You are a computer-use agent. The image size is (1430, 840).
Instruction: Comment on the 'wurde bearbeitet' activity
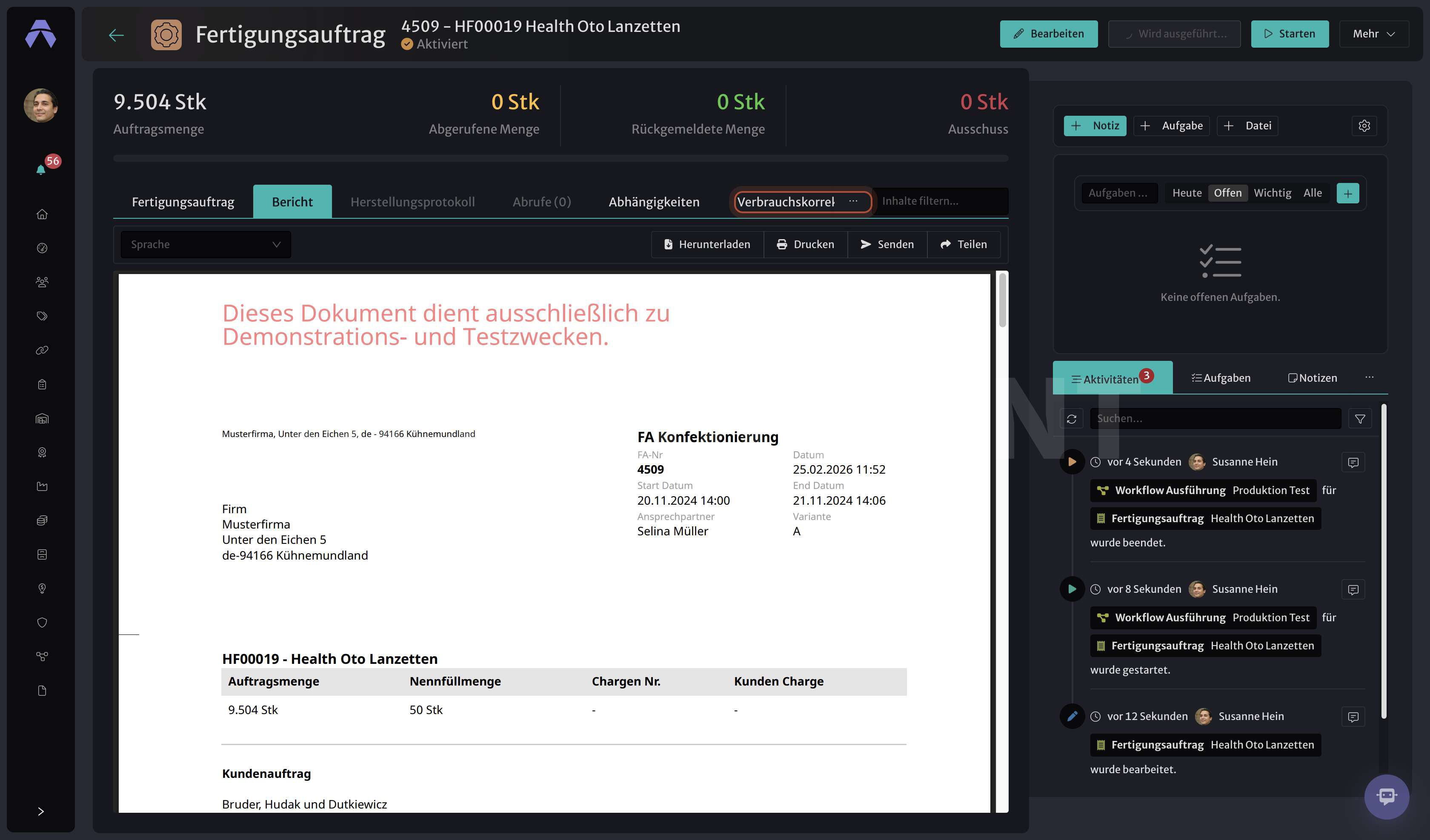1353,717
